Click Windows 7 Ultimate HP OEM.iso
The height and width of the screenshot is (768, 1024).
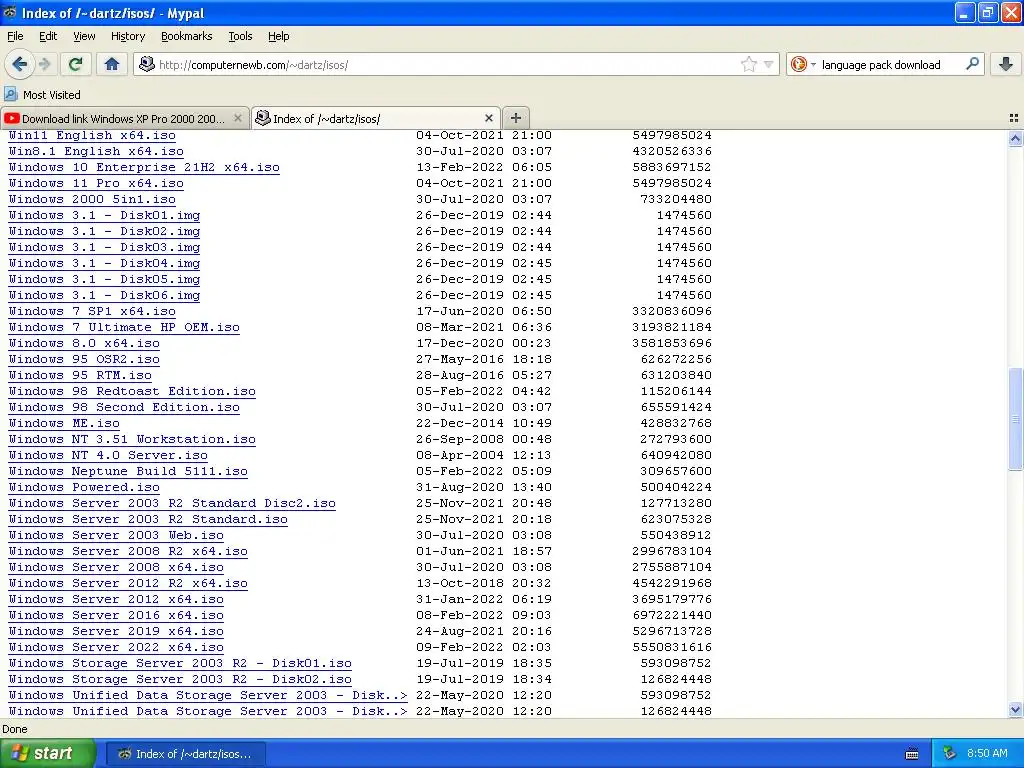(124, 327)
